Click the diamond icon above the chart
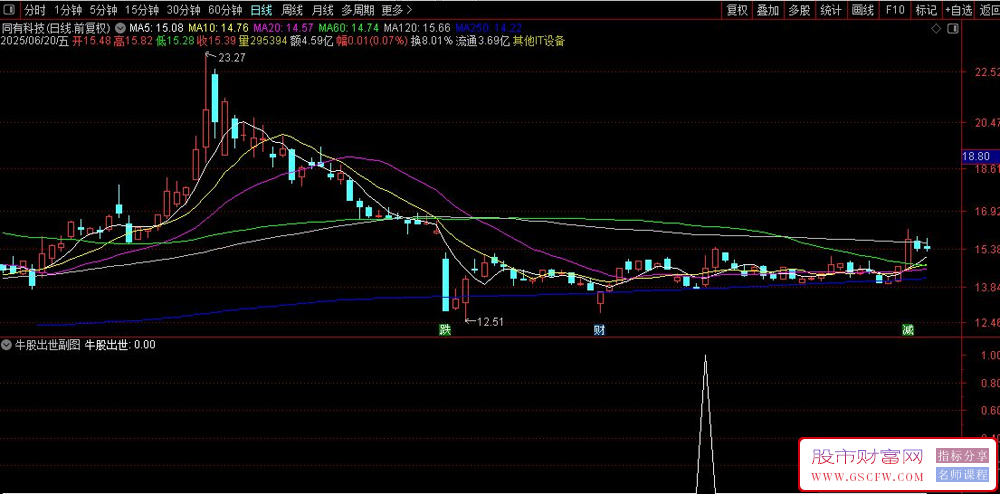 tap(936, 29)
